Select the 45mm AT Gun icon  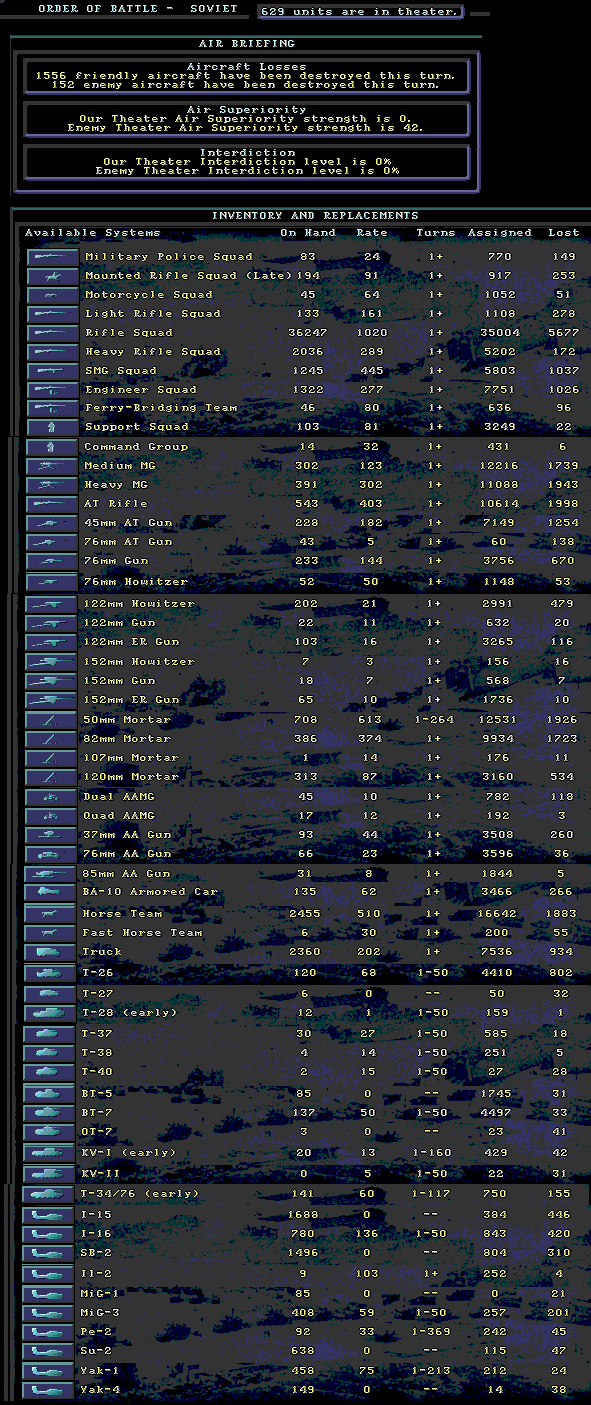click(x=51, y=523)
